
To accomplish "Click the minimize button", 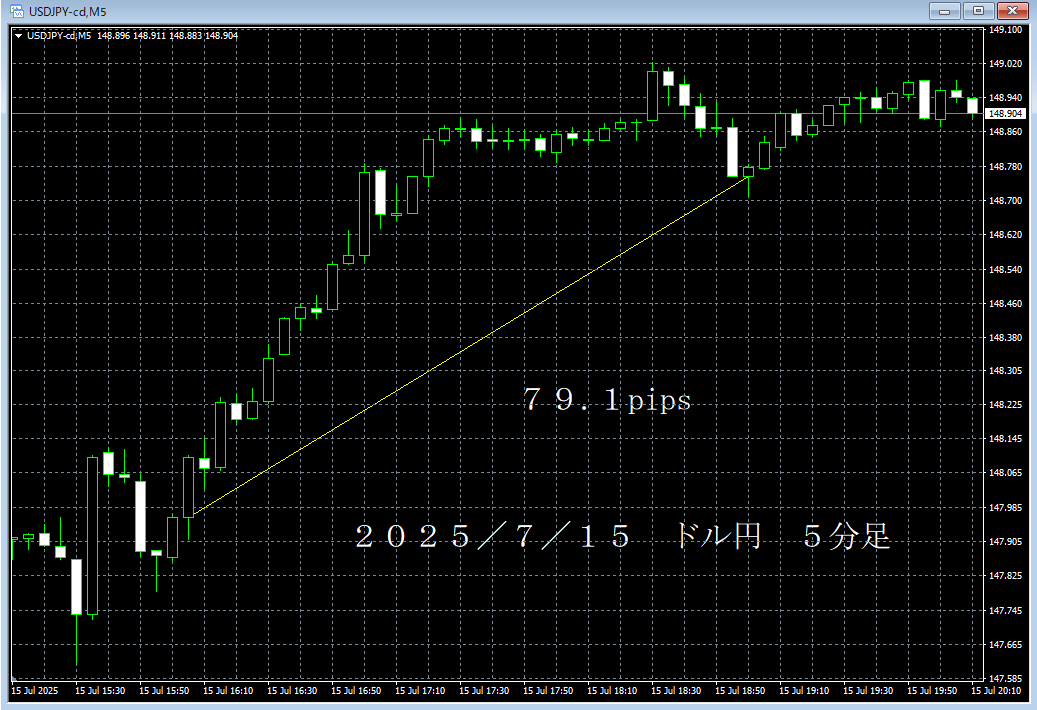I will [x=945, y=11].
